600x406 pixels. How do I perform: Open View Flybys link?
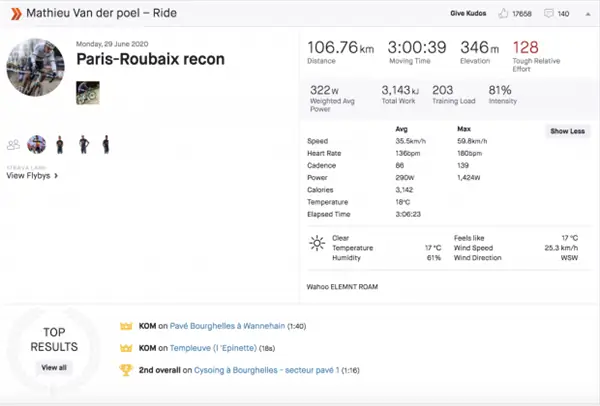coord(32,176)
